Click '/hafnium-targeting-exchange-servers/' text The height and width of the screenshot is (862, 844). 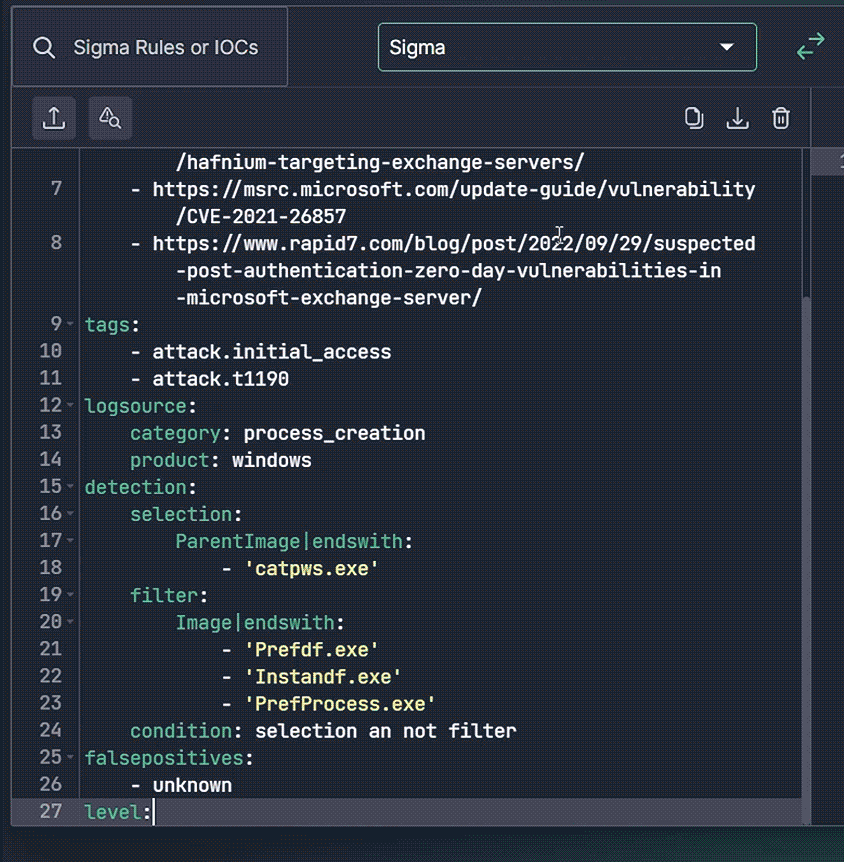(x=380, y=163)
